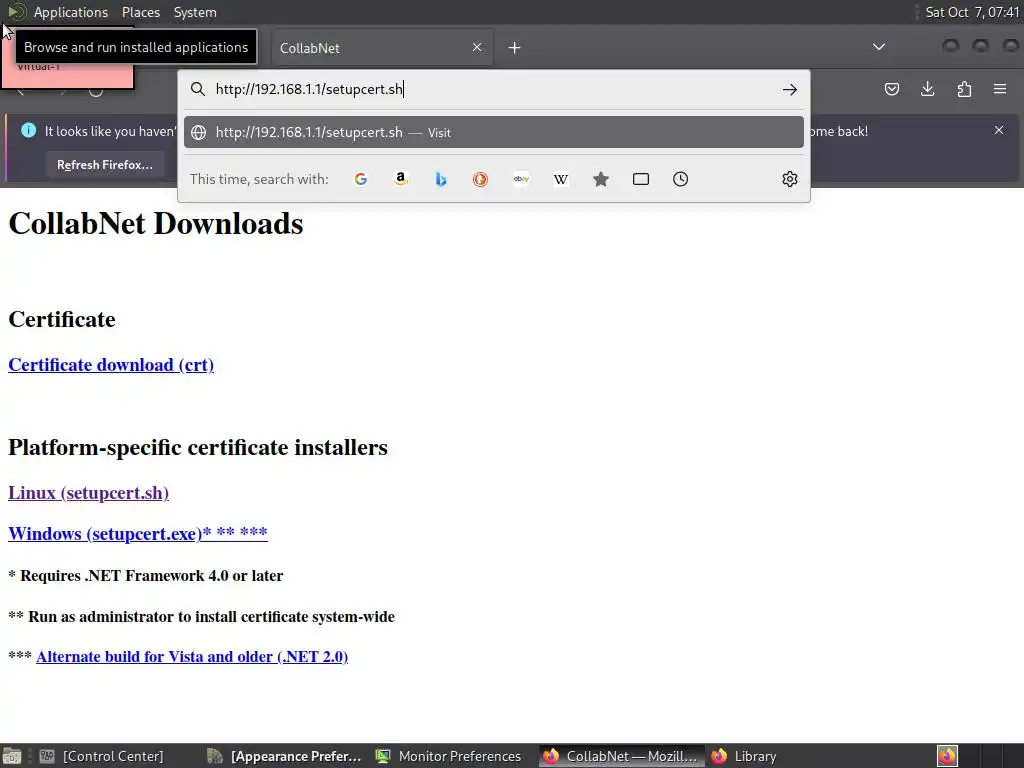Open Windows (setupcert.exe) link
The image size is (1024, 768).
pyautogui.click(x=138, y=534)
